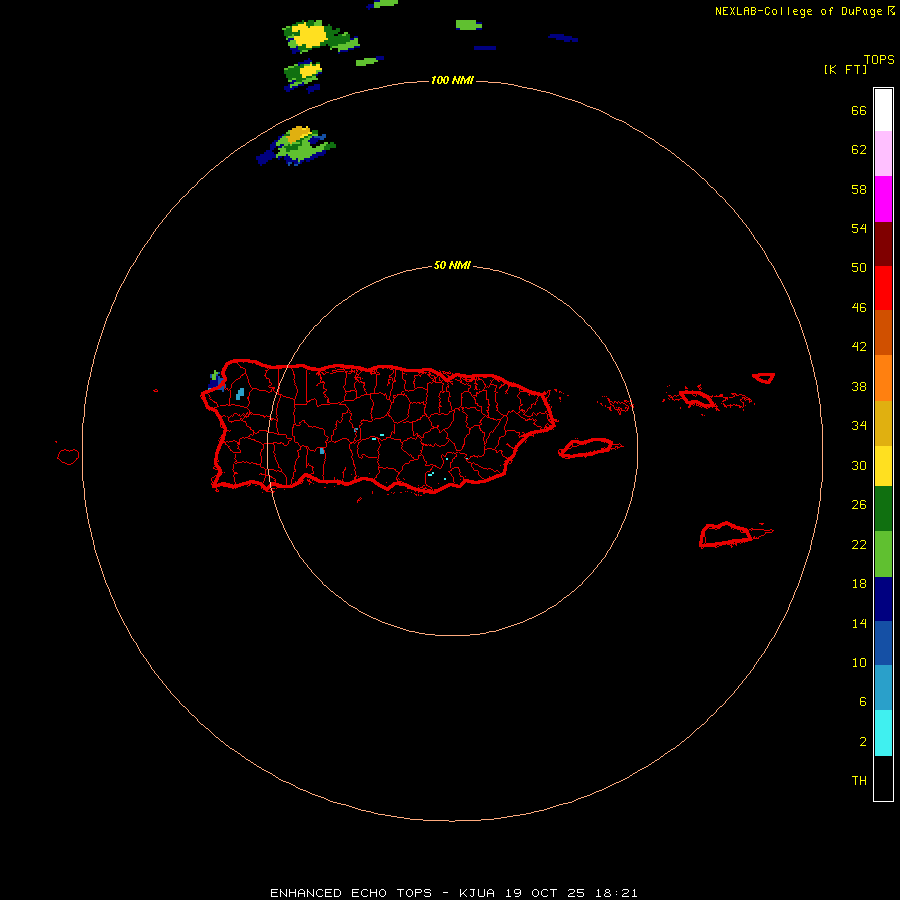The height and width of the screenshot is (900, 900).
Task: Click the '58' legend value
Action: point(859,189)
